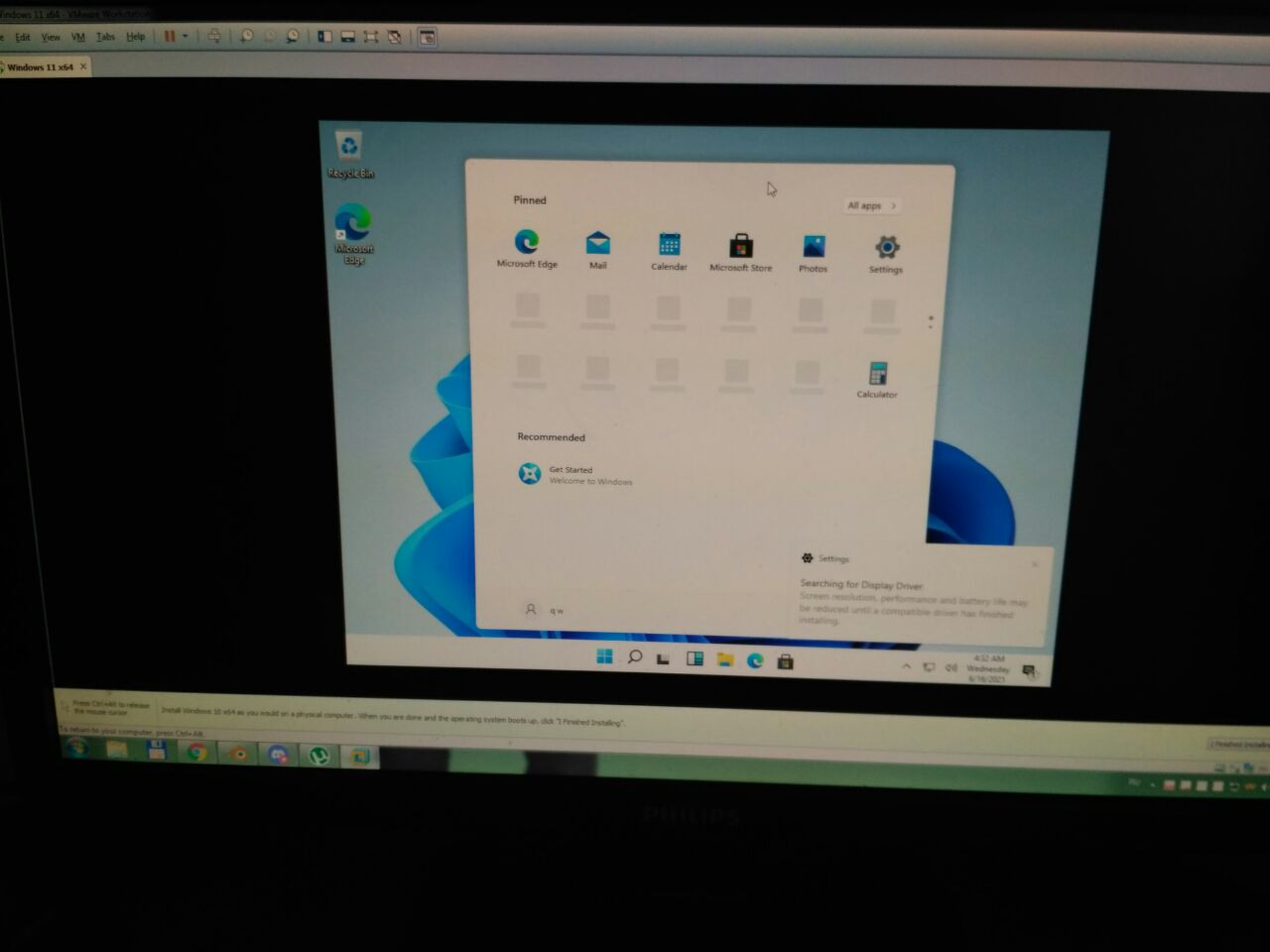Click the All apps button

click(x=871, y=205)
